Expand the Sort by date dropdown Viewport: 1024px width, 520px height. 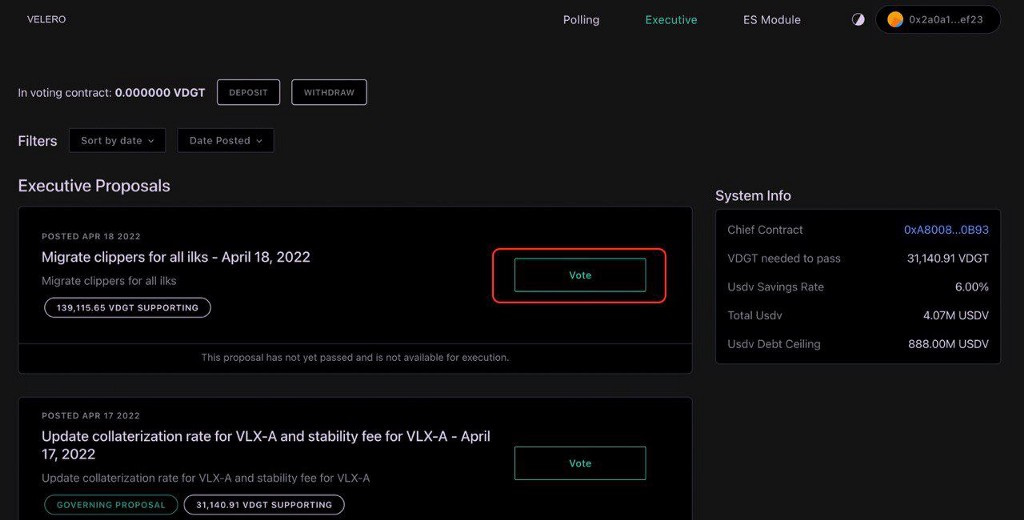point(117,141)
